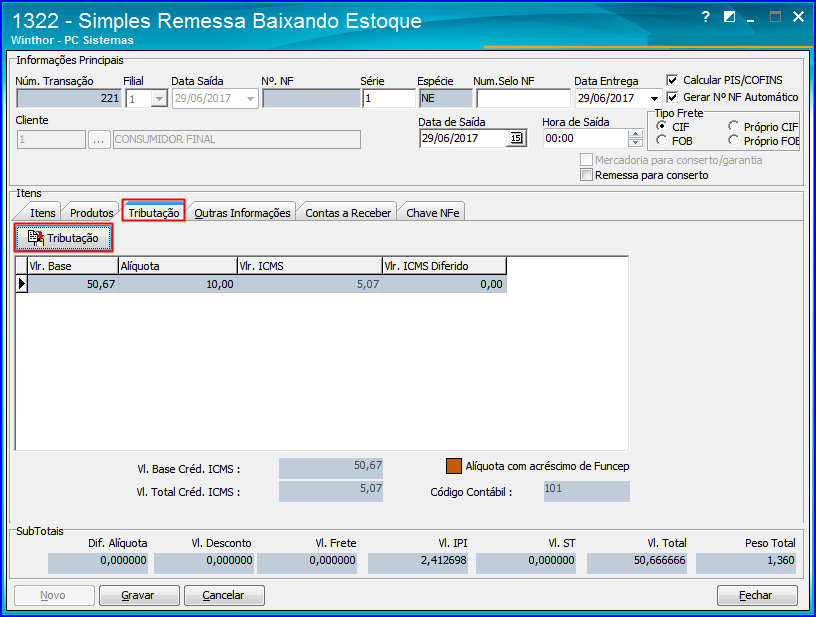Open client lookup ellipsis button
Image resolution: width=816 pixels, height=617 pixels.
tap(99, 139)
